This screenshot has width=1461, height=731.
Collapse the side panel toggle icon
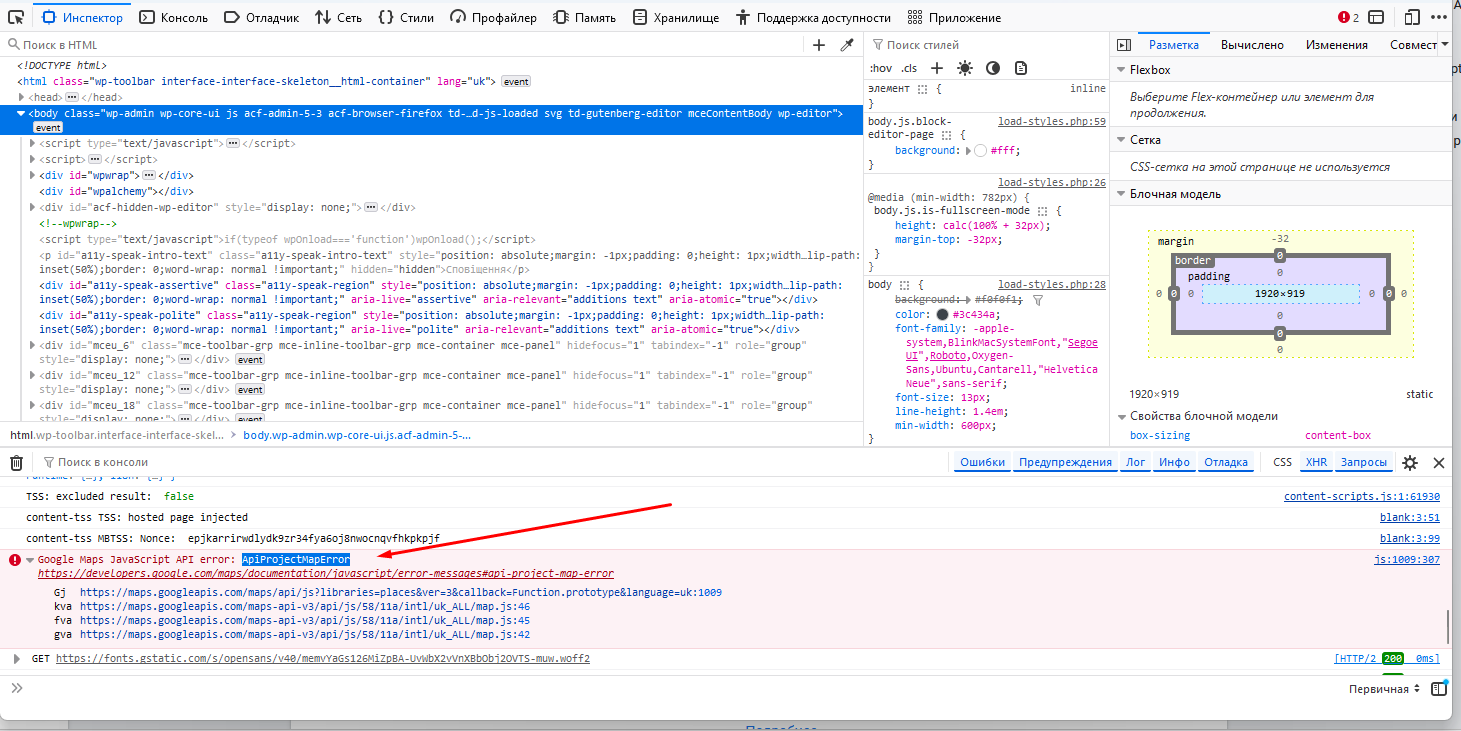click(x=1123, y=45)
